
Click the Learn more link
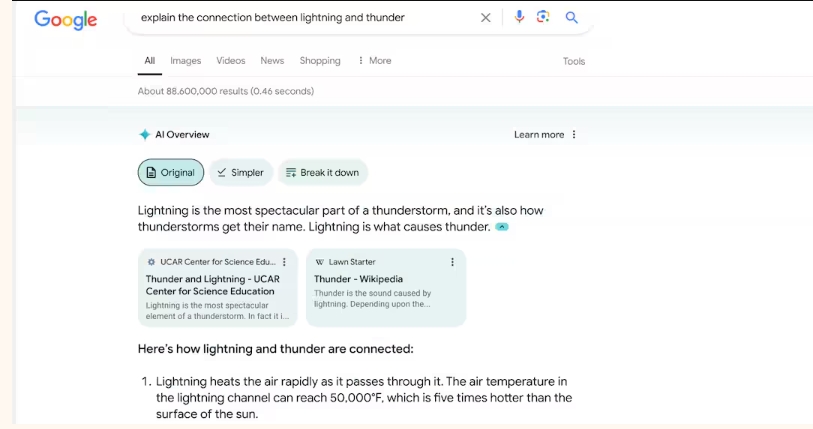click(539, 135)
